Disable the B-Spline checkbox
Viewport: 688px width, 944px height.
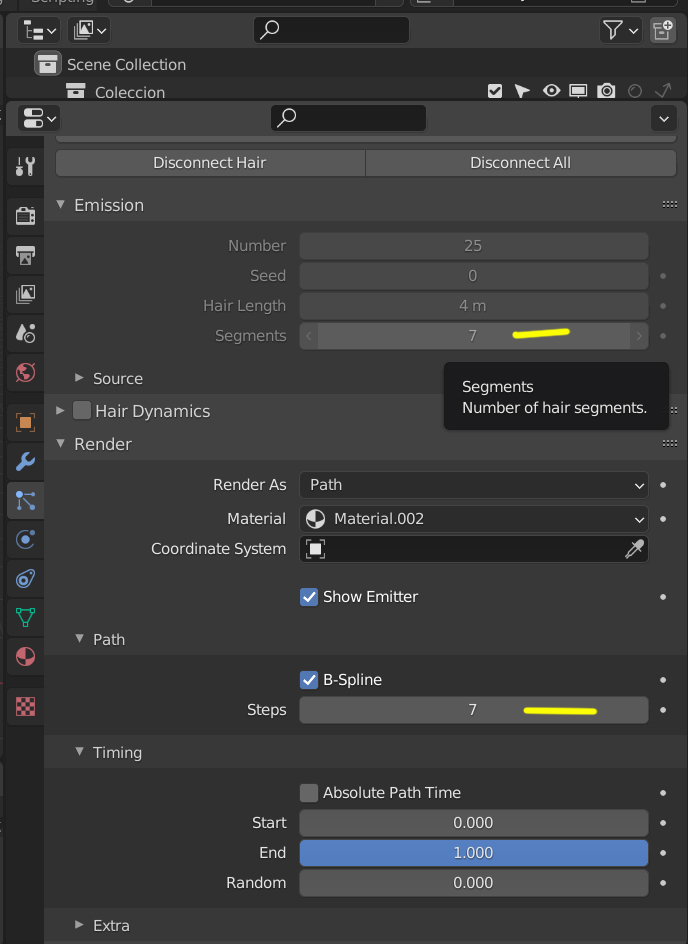coord(310,680)
